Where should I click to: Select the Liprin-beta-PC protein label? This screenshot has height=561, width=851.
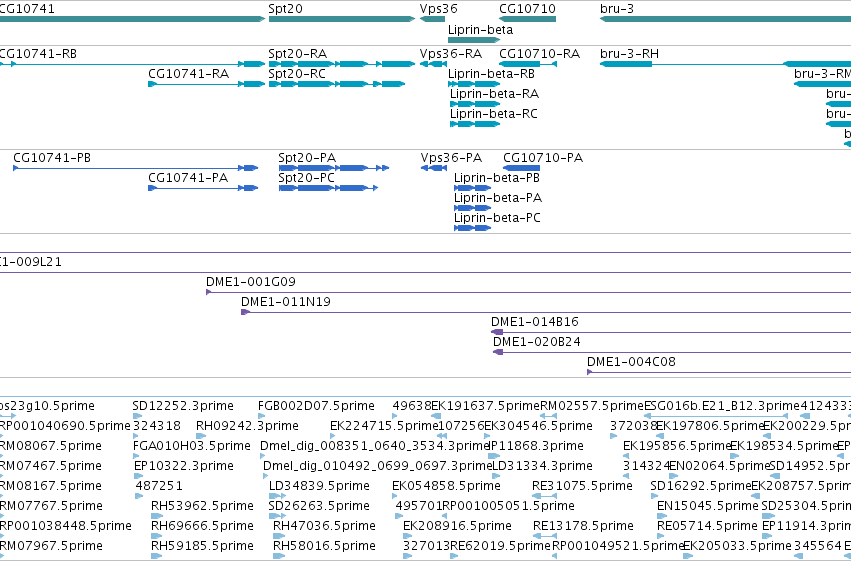pos(498,218)
